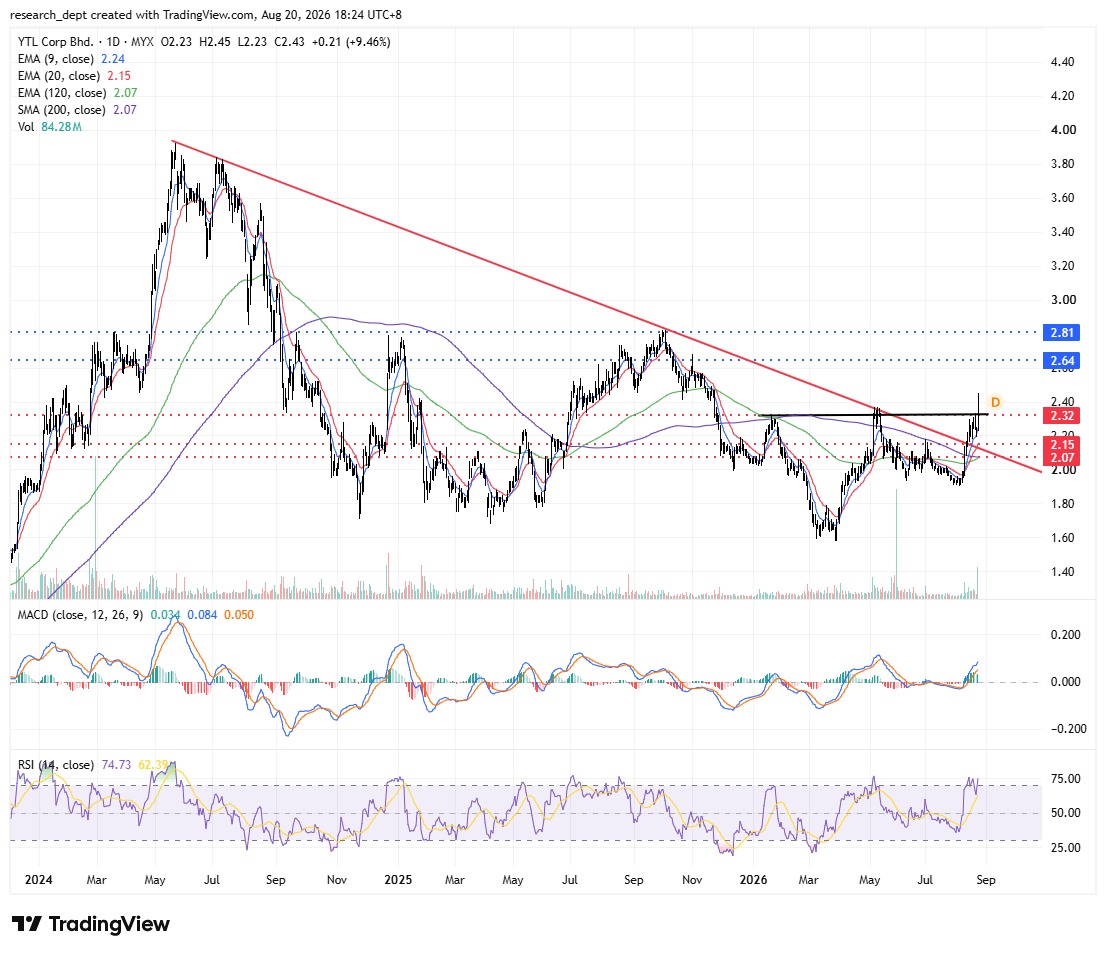
Task: Click the blue 2.64 price label
Action: pos(1062,360)
